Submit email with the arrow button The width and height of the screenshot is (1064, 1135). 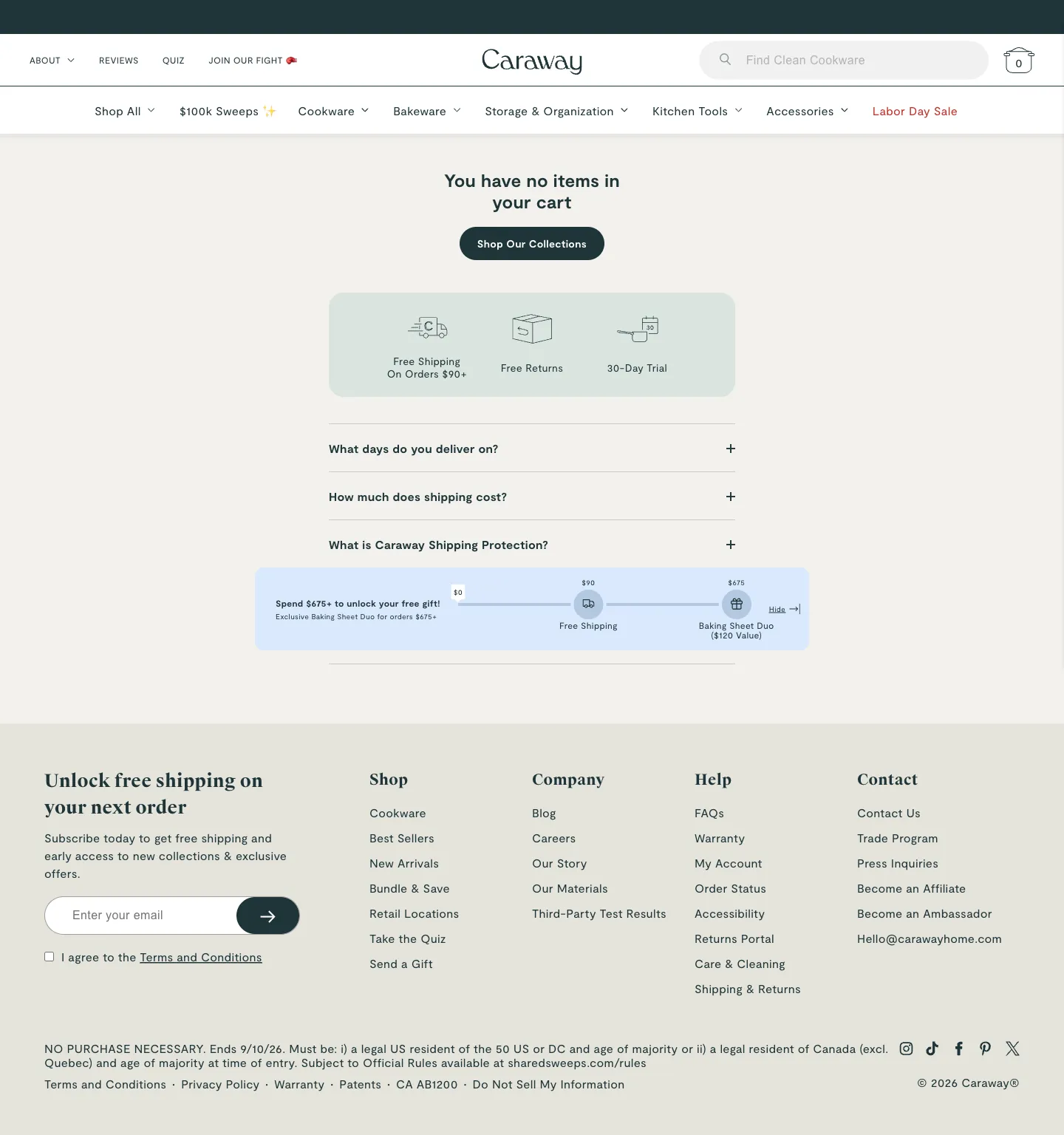click(267, 916)
